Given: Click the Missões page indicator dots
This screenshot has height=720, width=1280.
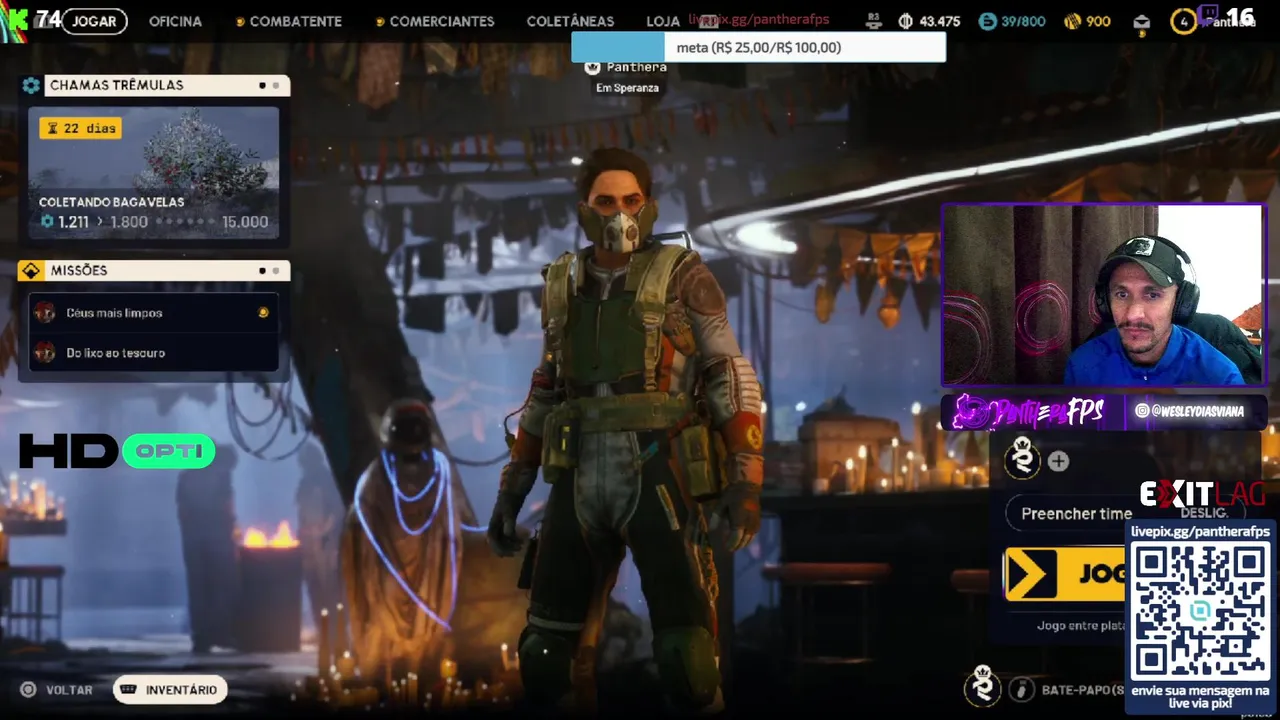Looking at the screenshot, I should [x=269, y=271].
